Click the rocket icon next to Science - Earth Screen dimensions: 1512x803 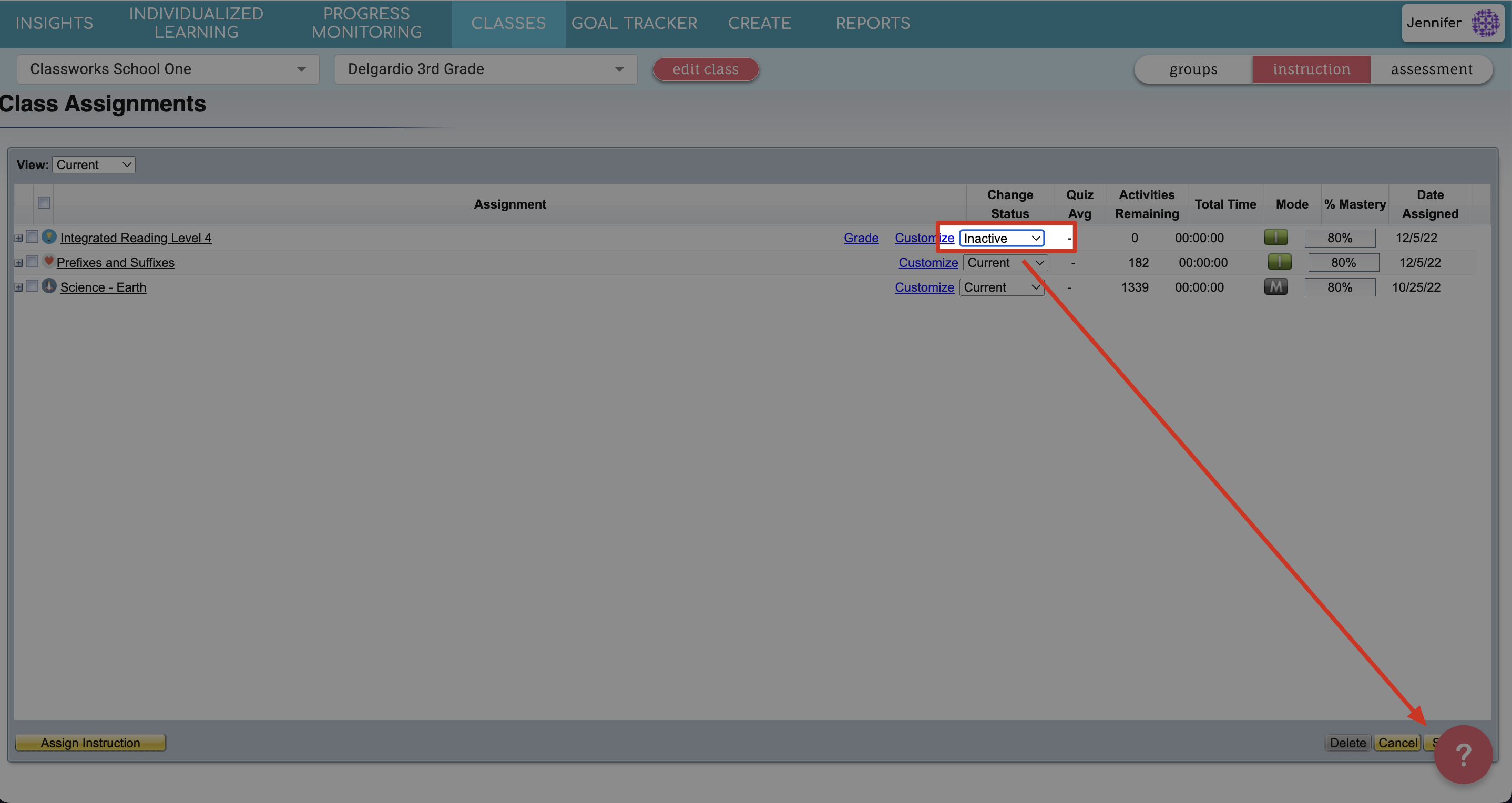tap(49, 286)
